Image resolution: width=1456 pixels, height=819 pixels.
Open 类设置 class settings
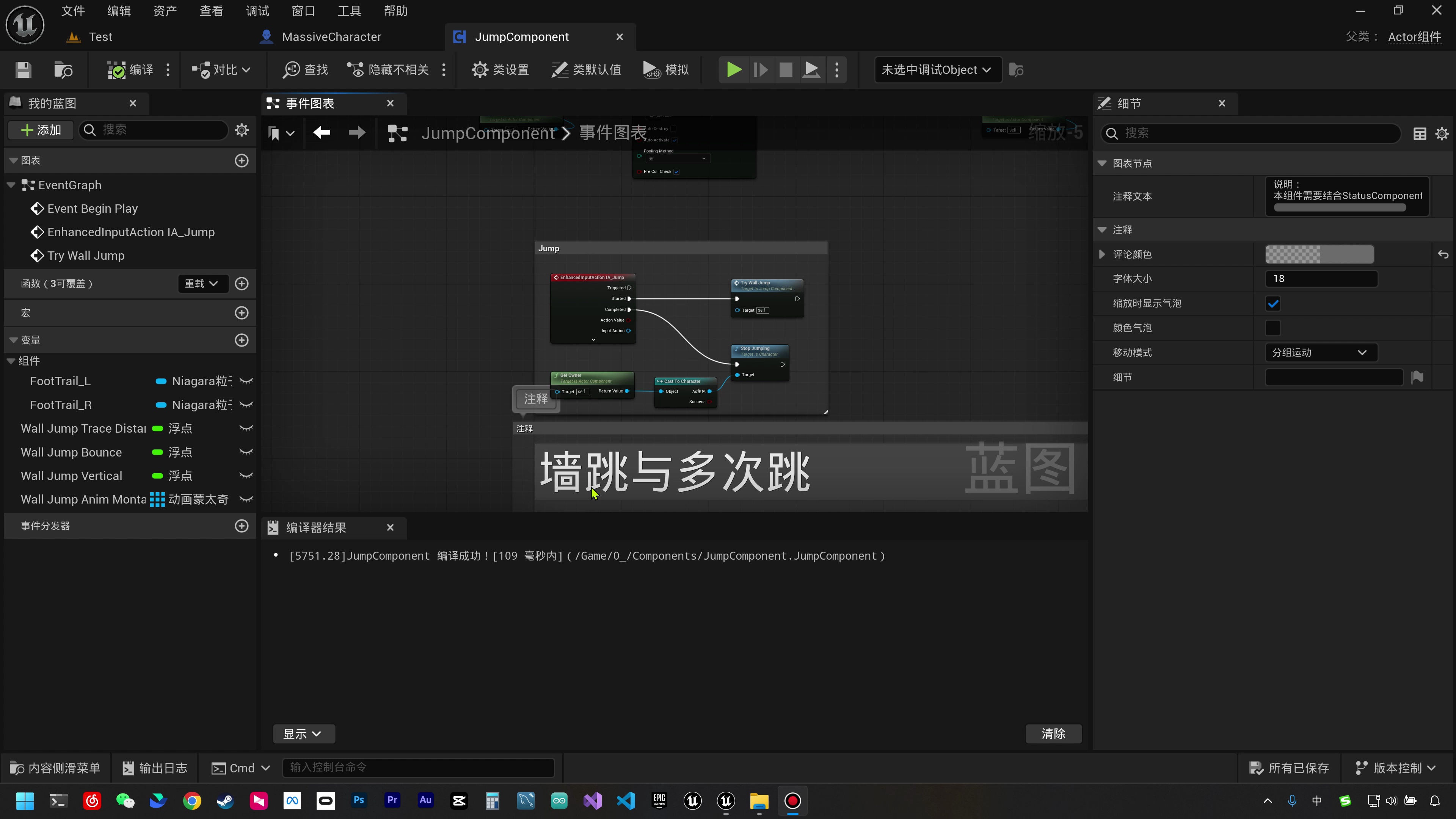click(500, 69)
